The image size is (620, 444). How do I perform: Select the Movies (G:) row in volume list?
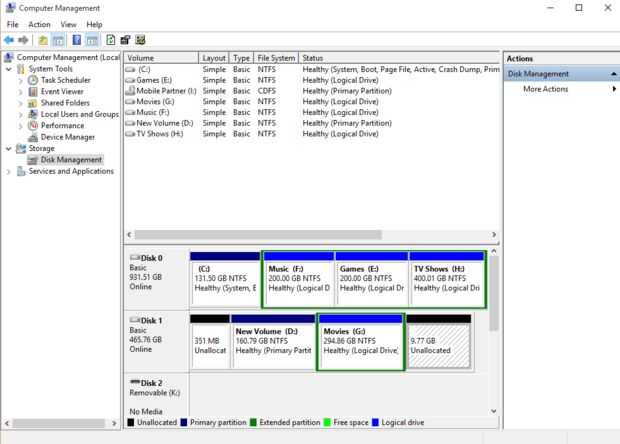pos(312,102)
